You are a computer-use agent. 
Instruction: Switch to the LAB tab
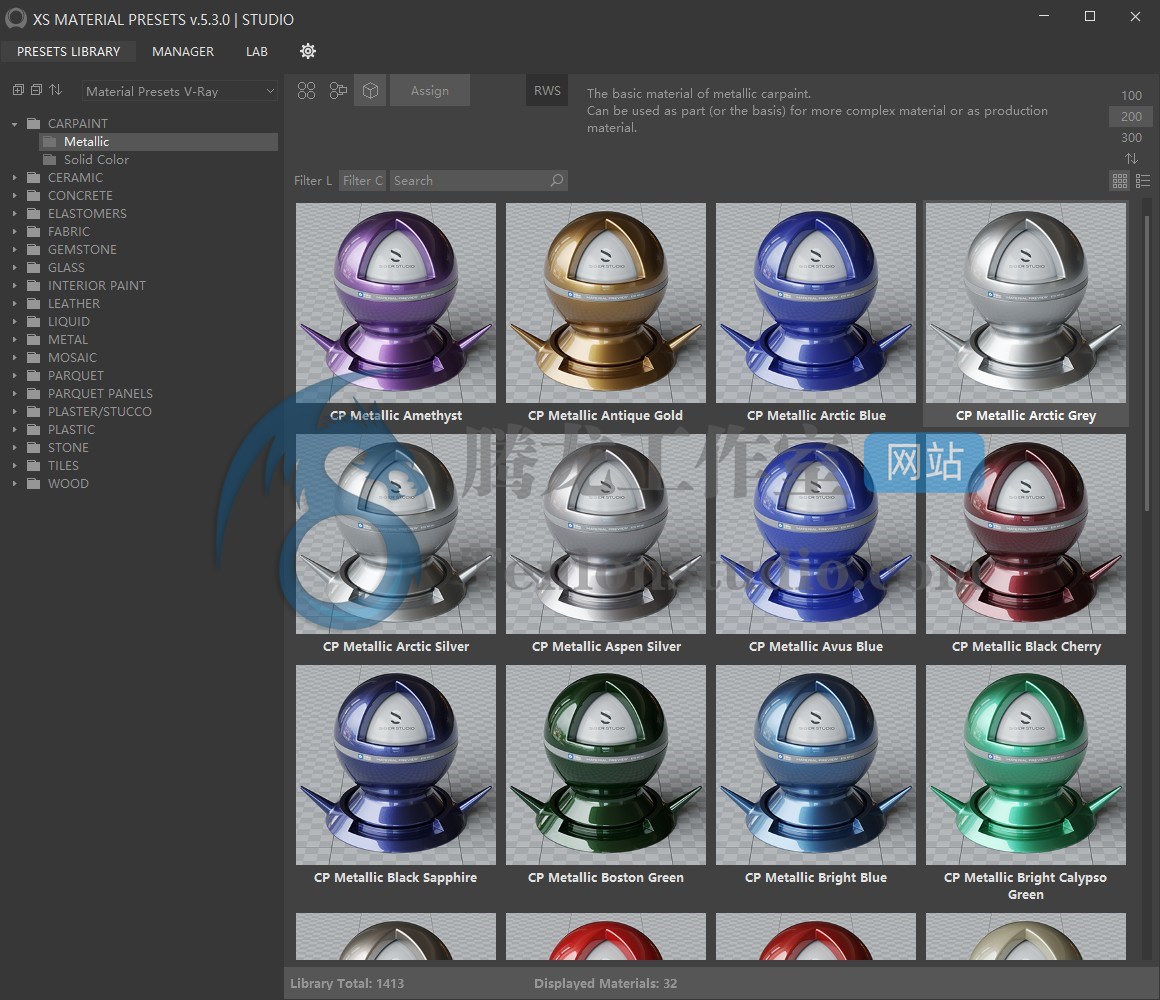click(x=257, y=51)
